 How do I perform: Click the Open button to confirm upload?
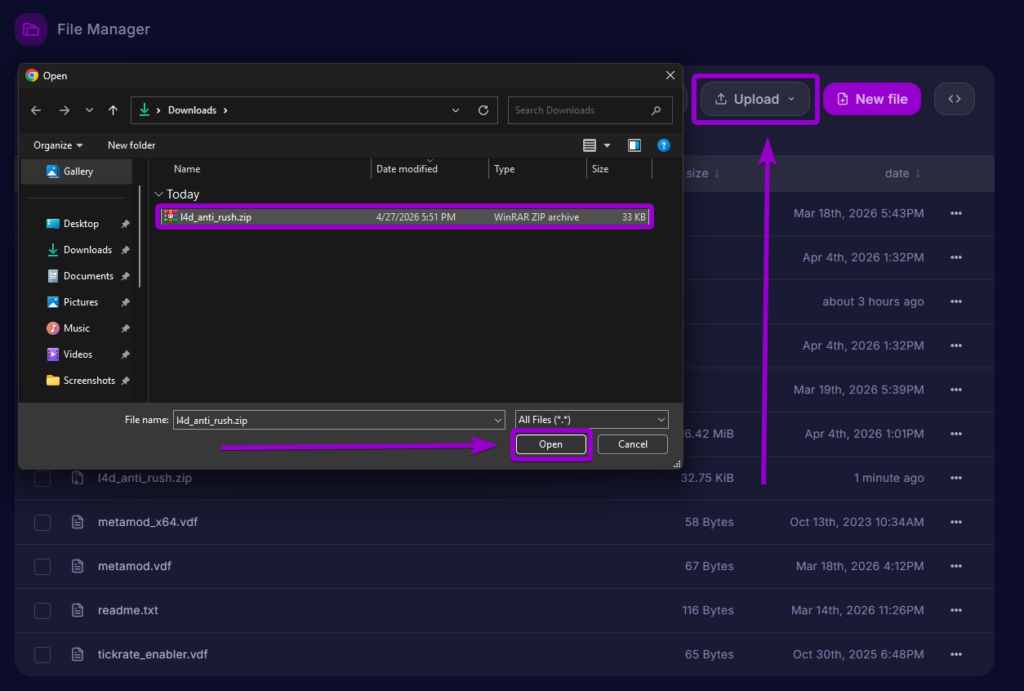point(551,443)
